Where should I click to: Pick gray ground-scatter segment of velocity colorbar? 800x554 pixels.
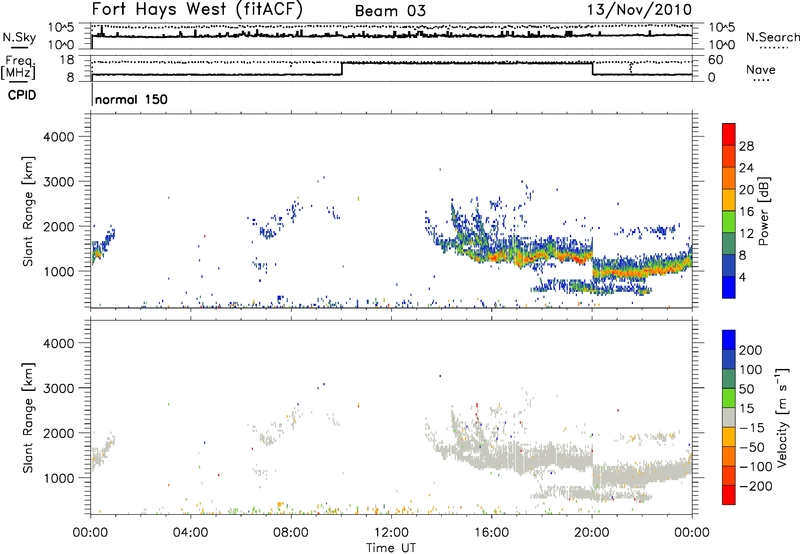point(729,417)
